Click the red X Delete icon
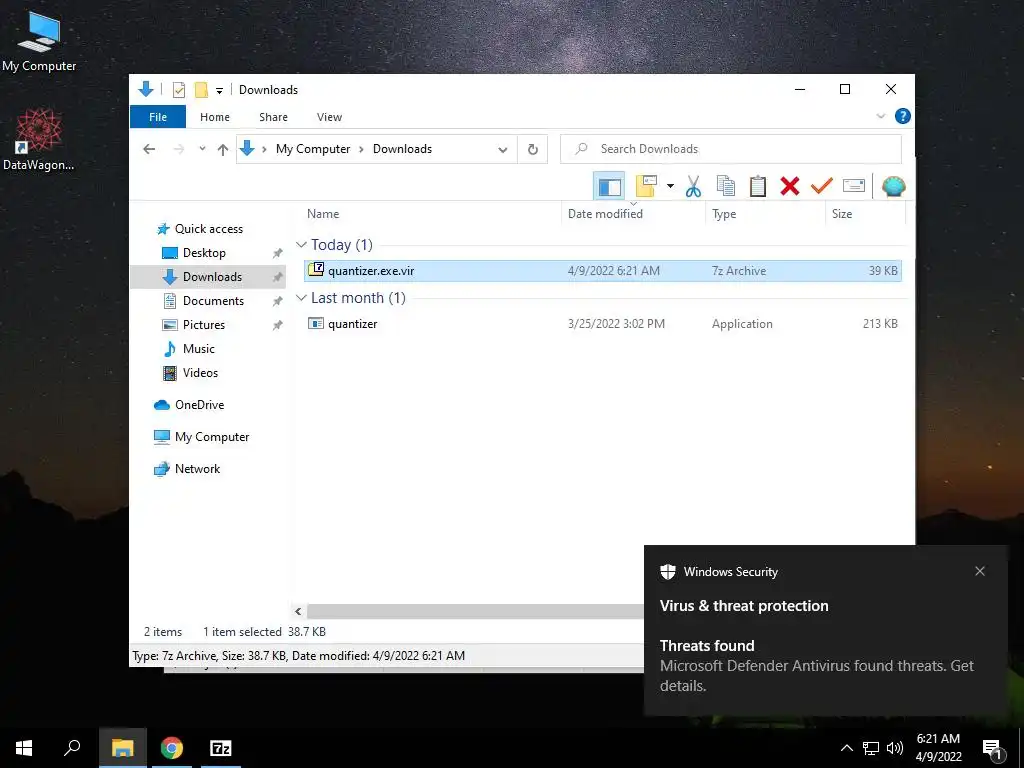Screen dimensions: 1024x768 pyautogui.click(x=790, y=186)
